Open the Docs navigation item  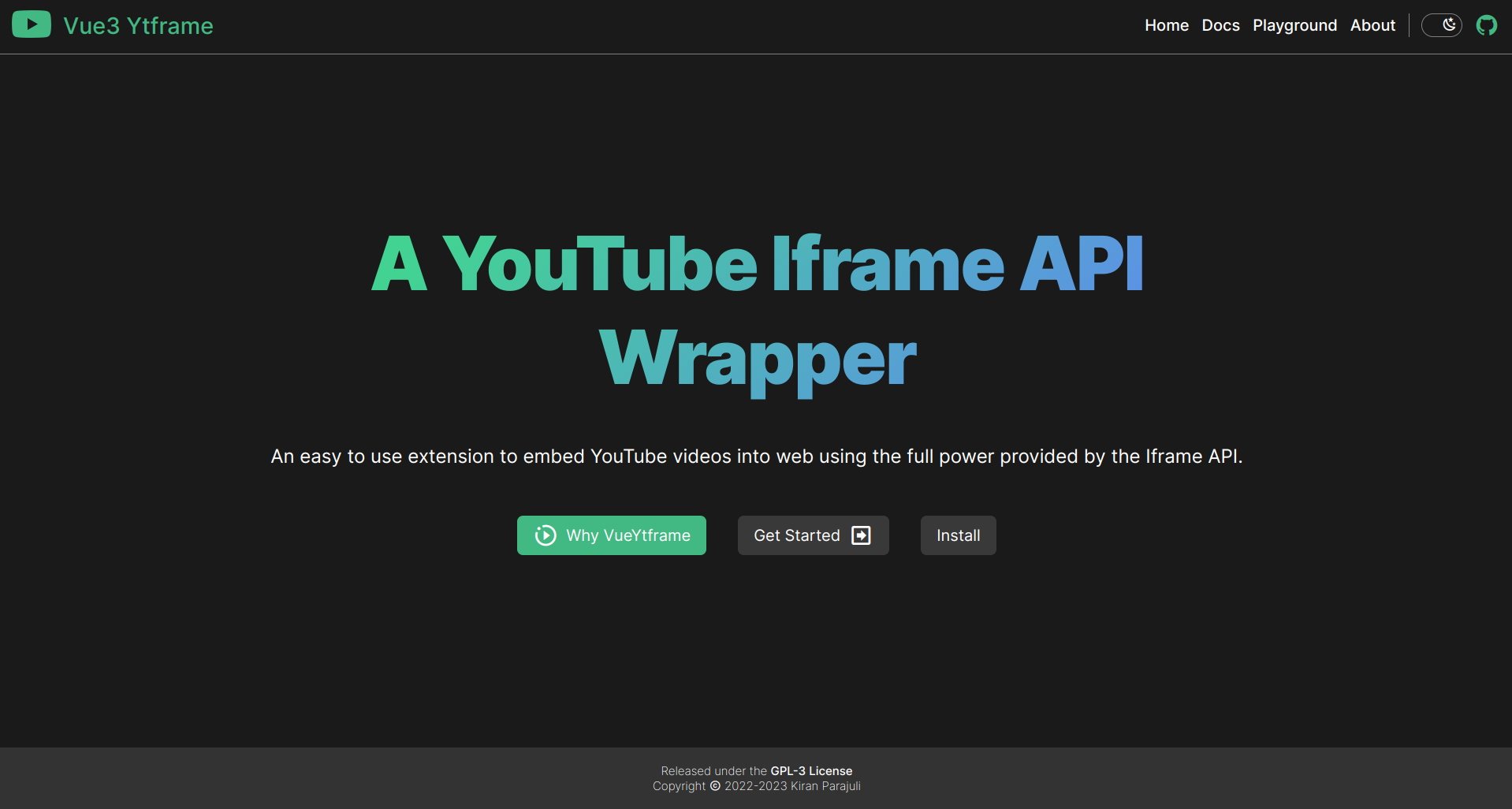click(x=1220, y=25)
